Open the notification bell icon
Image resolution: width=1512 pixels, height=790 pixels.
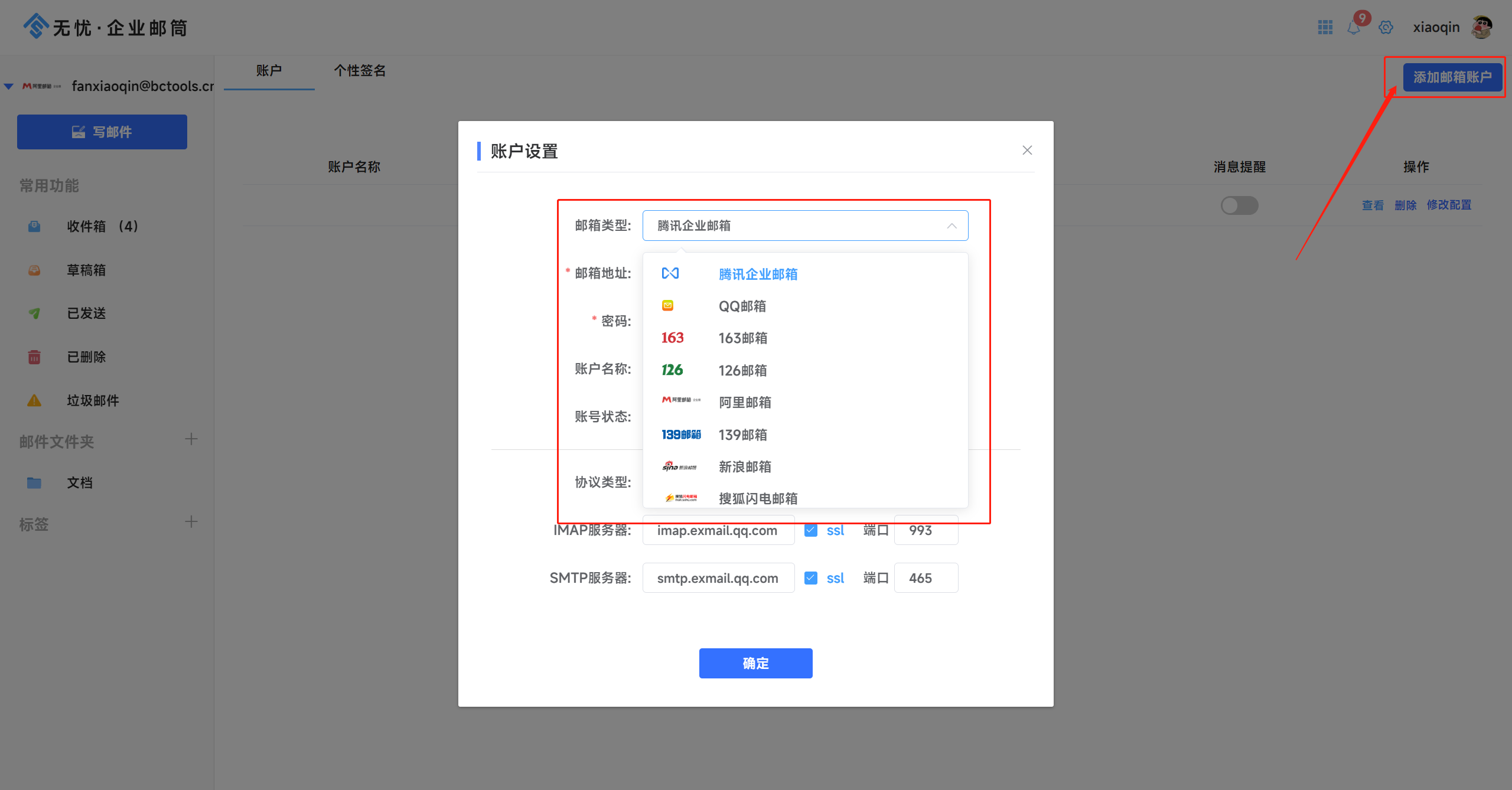coord(1354,28)
